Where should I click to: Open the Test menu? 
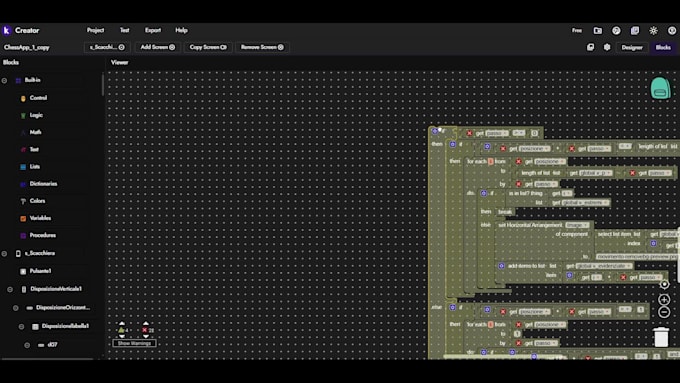coord(124,30)
